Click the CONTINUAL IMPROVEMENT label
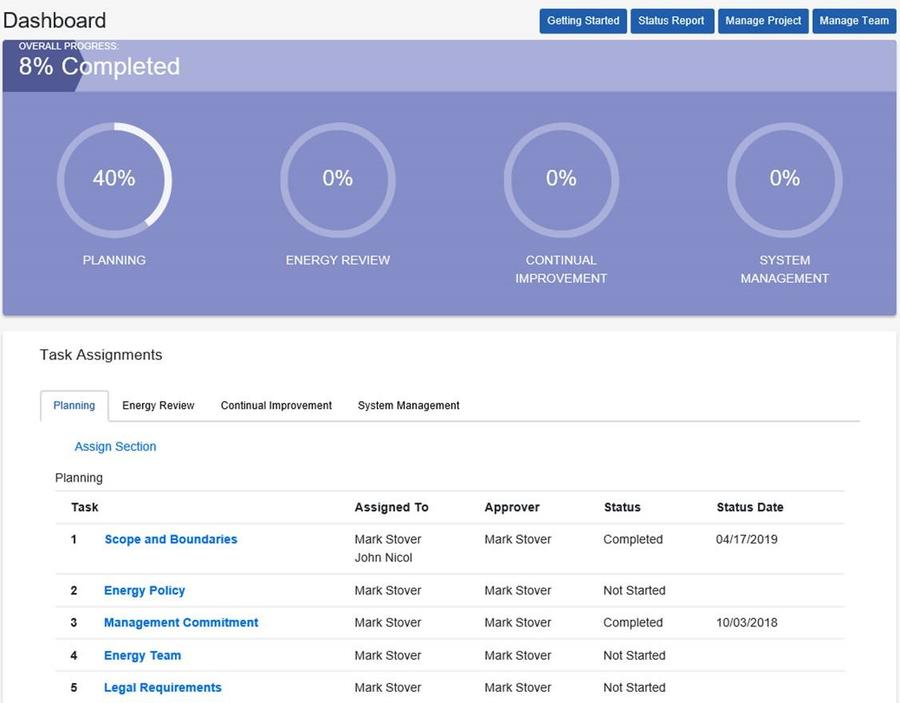 (x=561, y=269)
